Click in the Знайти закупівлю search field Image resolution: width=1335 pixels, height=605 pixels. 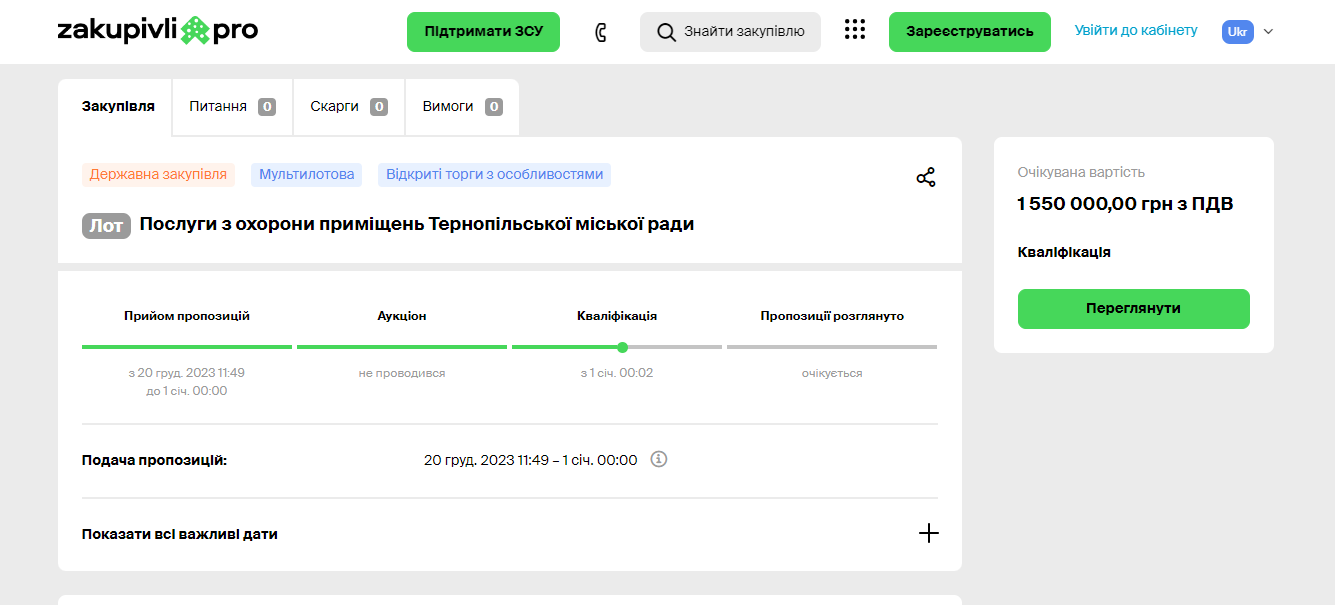pyautogui.click(x=730, y=32)
